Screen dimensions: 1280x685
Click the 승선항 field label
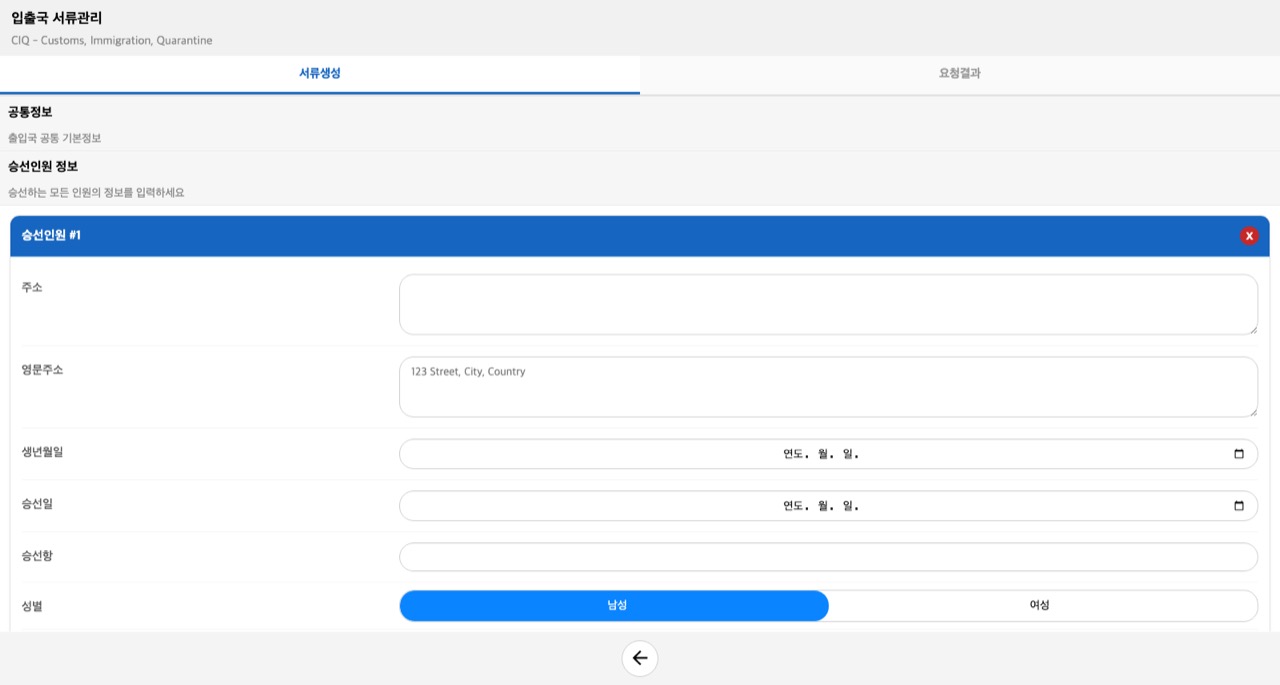click(37, 556)
